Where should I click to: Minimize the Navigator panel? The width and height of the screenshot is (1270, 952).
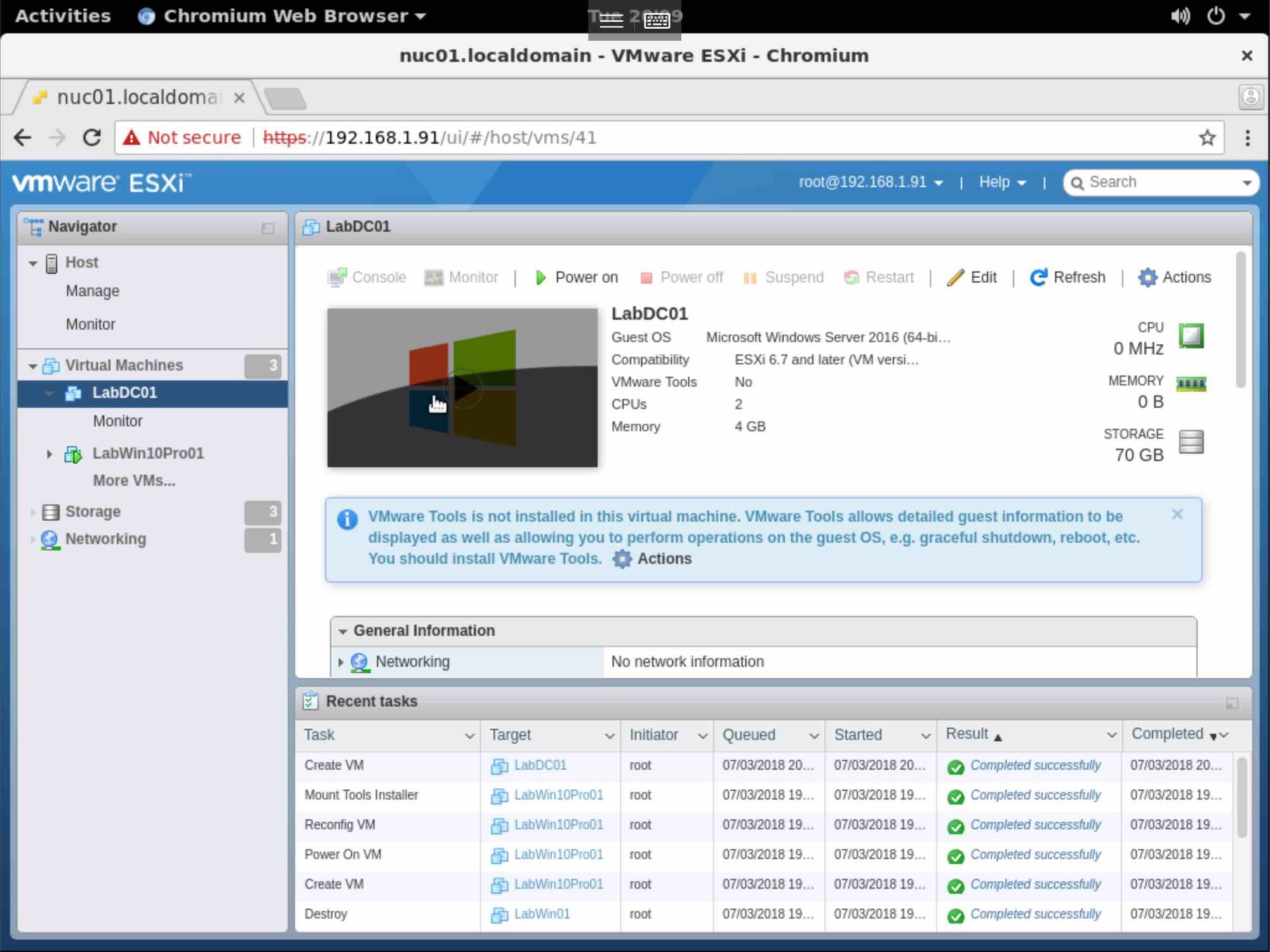pyautogui.click(x=268, y=228)
